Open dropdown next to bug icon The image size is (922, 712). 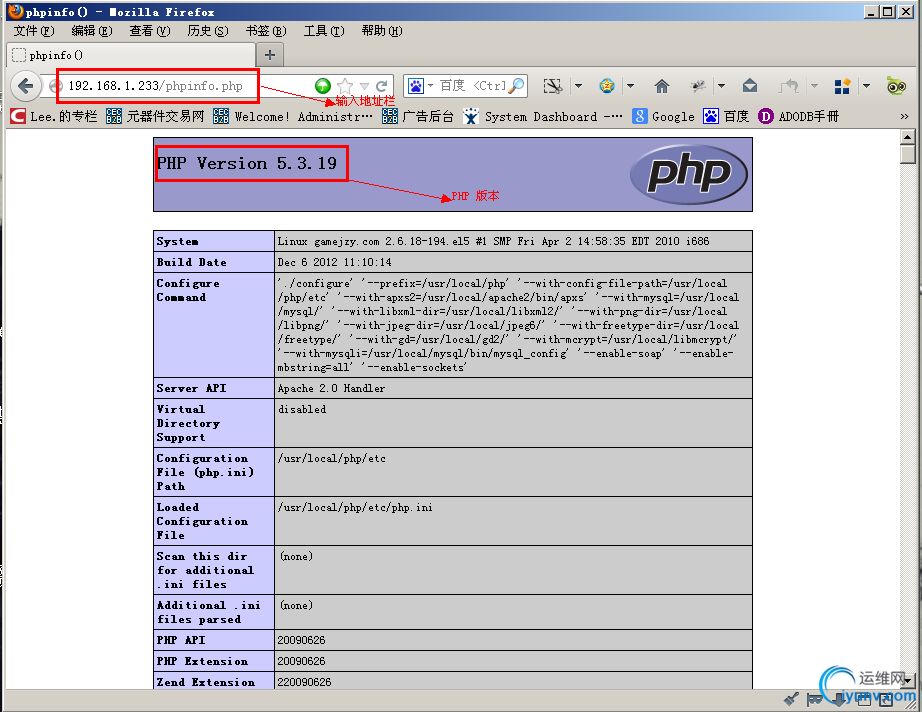pyautogui.click(x=721, y=86)
